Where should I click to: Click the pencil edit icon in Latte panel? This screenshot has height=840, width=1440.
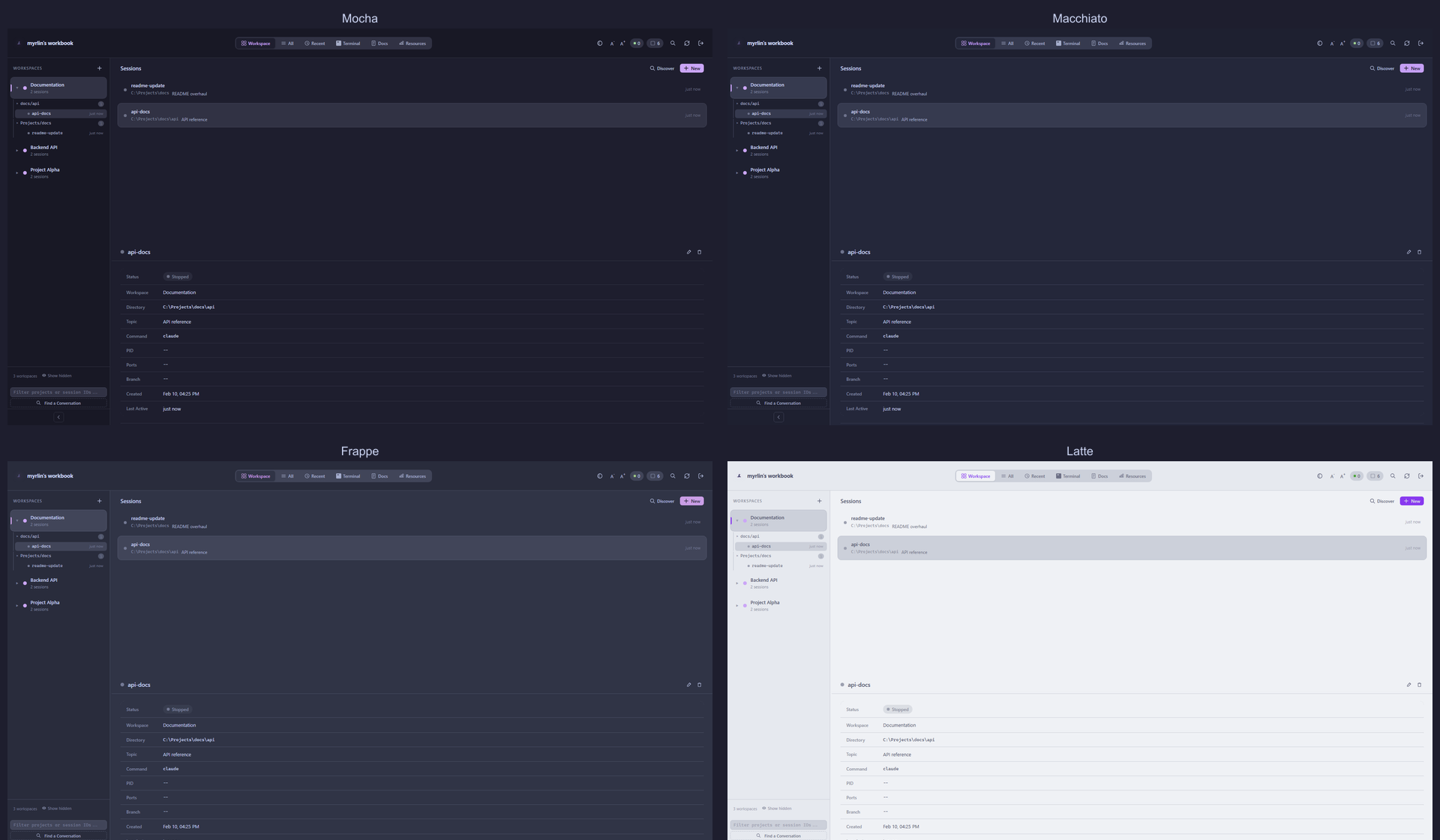(x=1408, y=685)
